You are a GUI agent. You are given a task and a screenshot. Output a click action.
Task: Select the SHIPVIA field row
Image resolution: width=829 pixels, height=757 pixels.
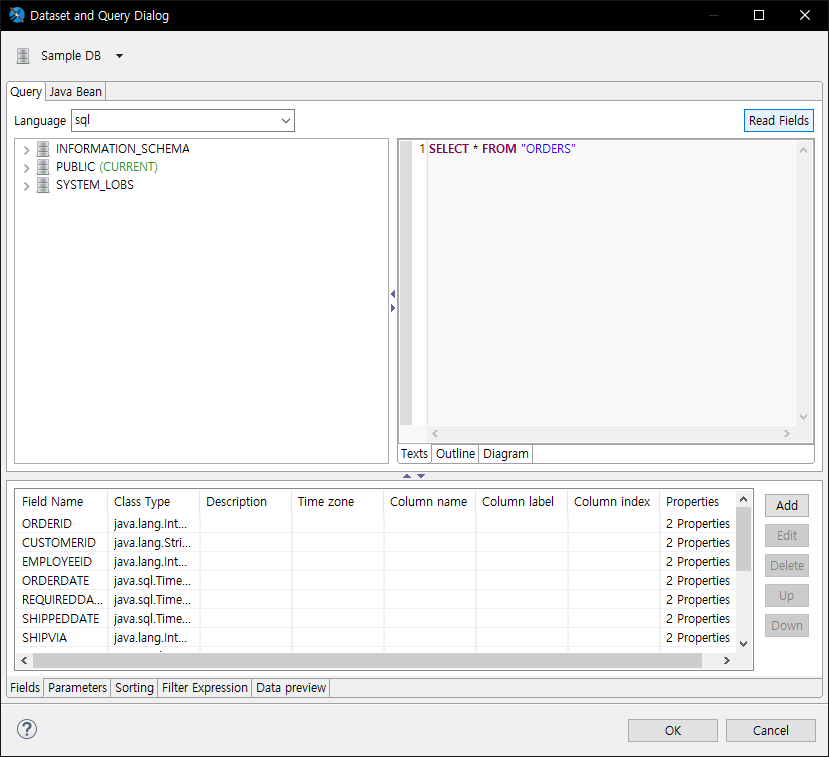pos(376,638)
